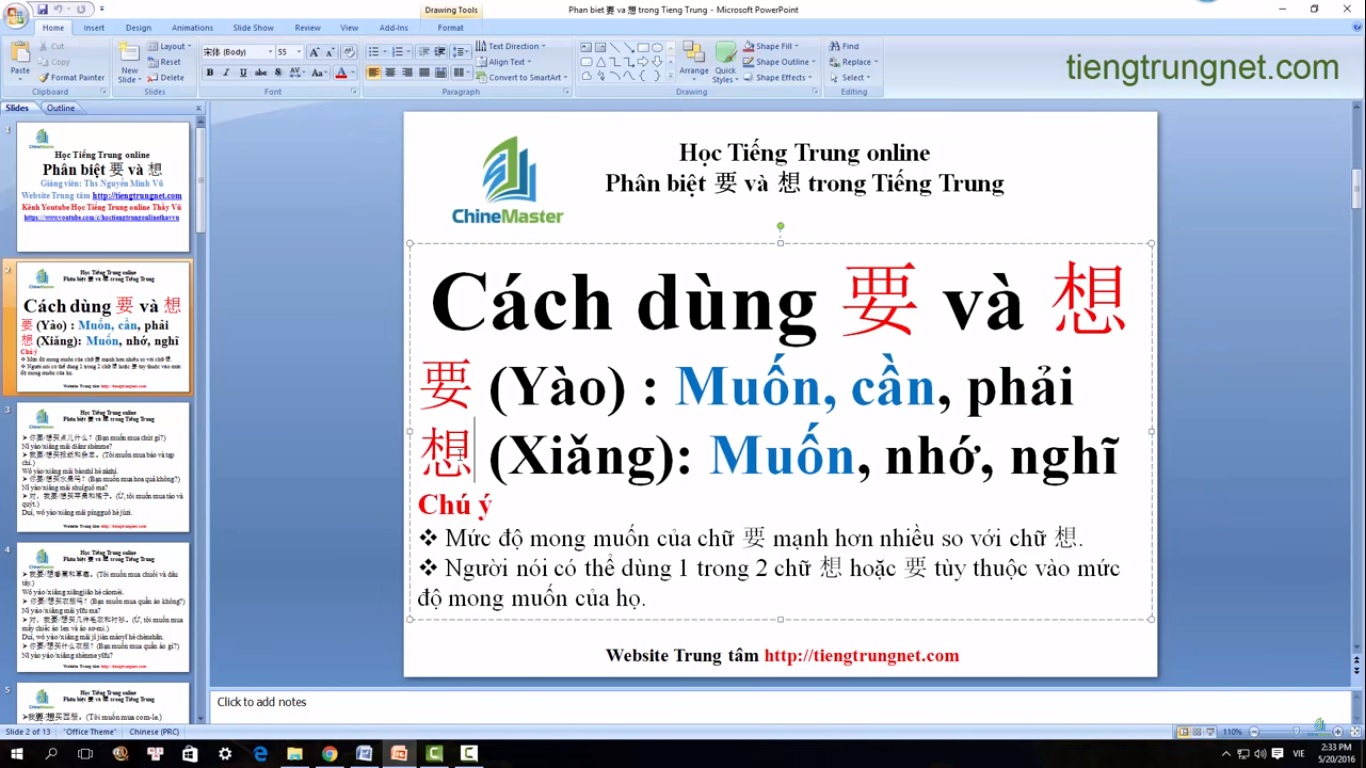Open the Outline pane tab
Viewport: 1366px width, 768px height.
pyautogui.click(x=61, y=108)
